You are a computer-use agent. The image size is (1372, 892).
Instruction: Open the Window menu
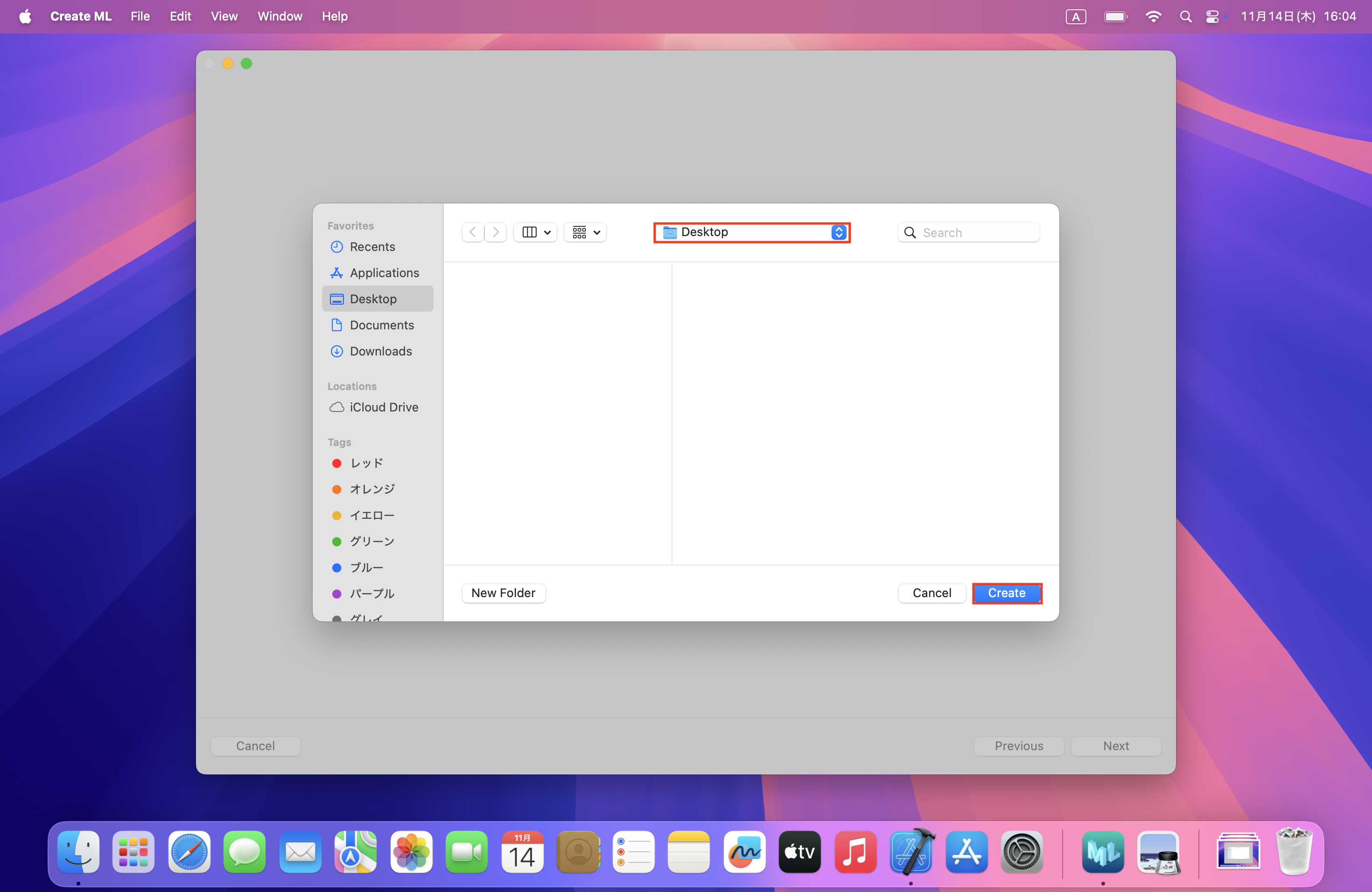[280, 17]
